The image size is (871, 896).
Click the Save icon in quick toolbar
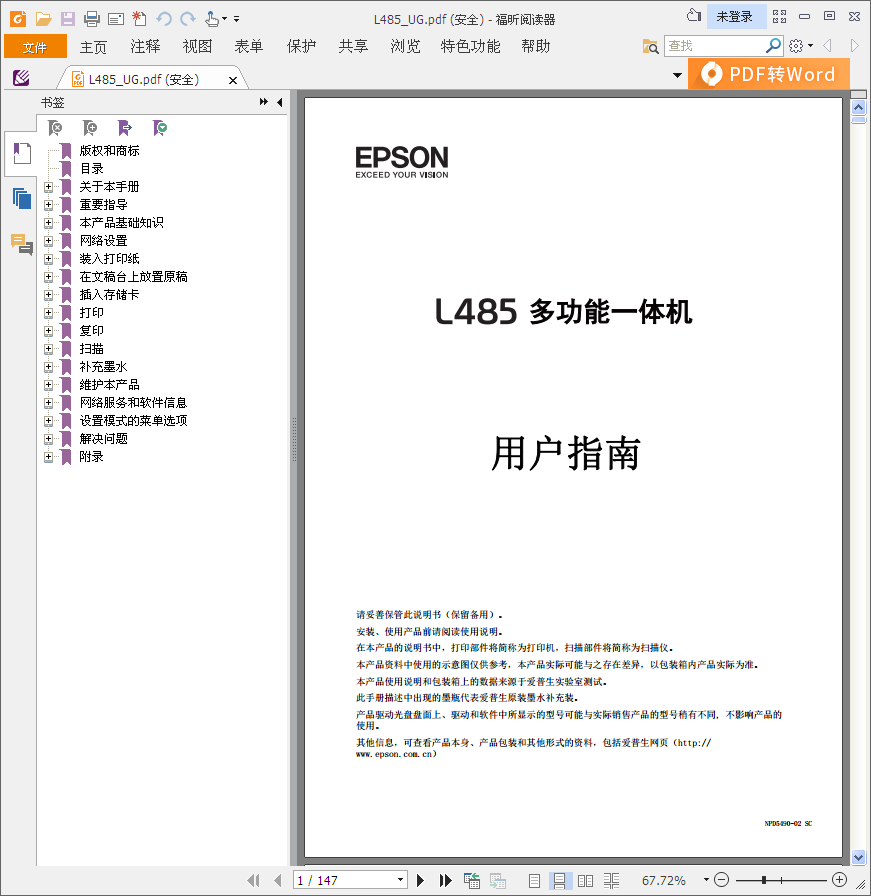pyautogui.click(x=67, y=19)
